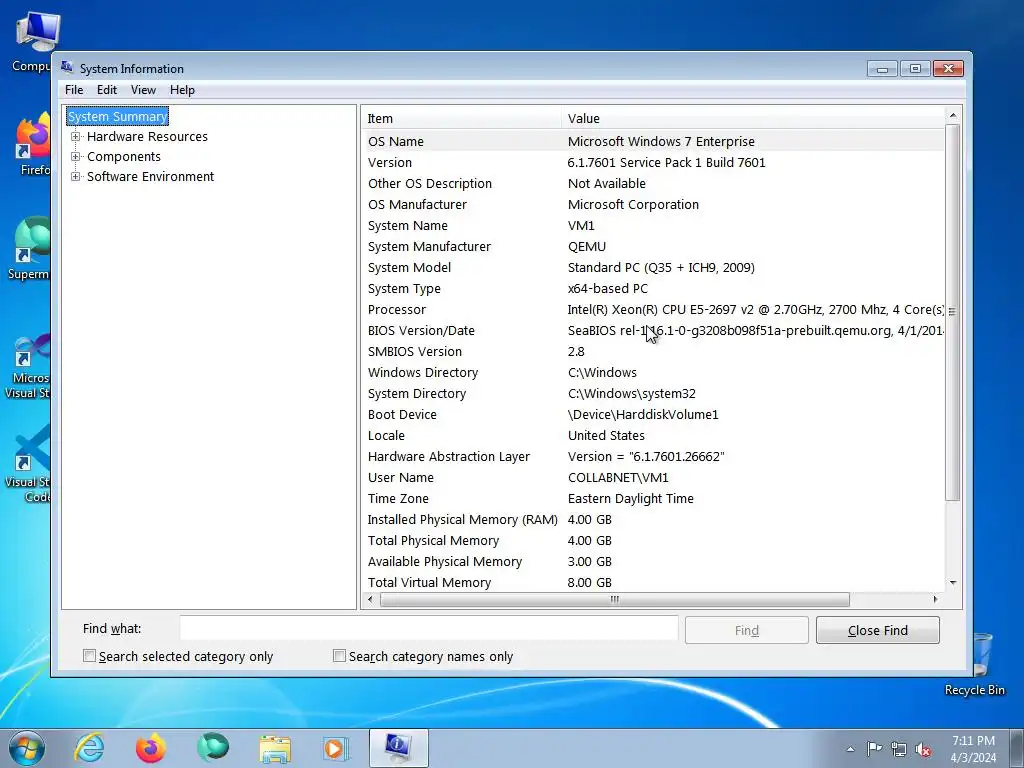Image resolution: width=1024 pixels, height=768 pixels.
Task: Launch Firefox from the taskbar
Action: coord(150,748)
